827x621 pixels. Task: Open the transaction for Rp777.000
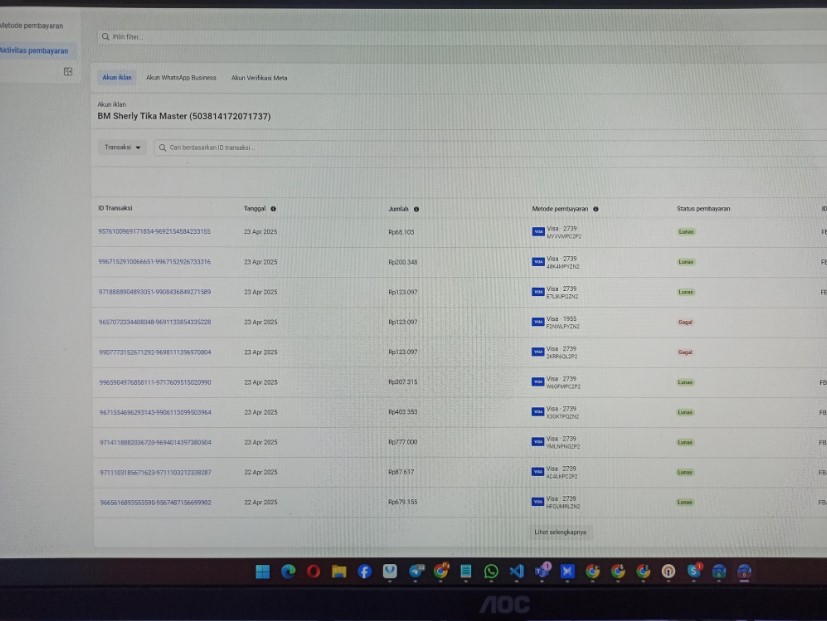(155, 442)
